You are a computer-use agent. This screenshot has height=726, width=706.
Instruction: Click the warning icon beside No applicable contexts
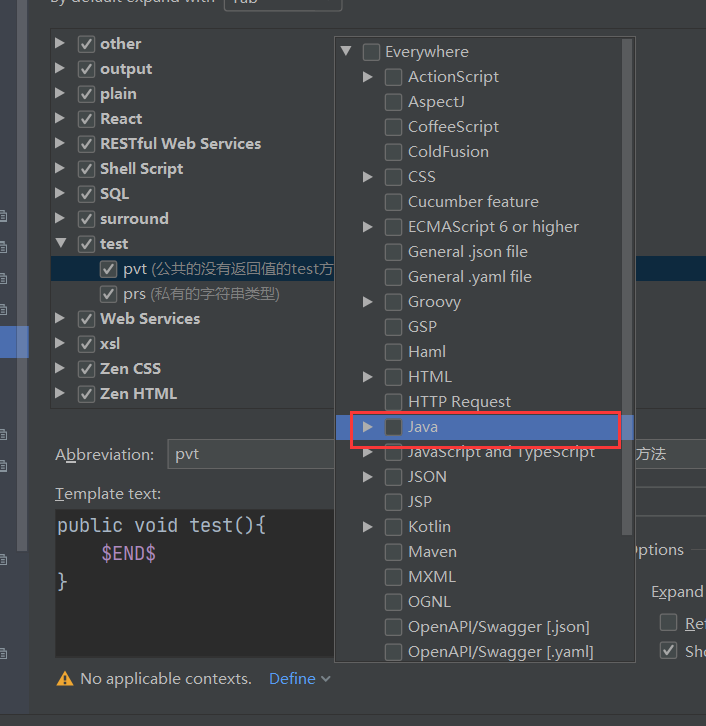point(65,679)
